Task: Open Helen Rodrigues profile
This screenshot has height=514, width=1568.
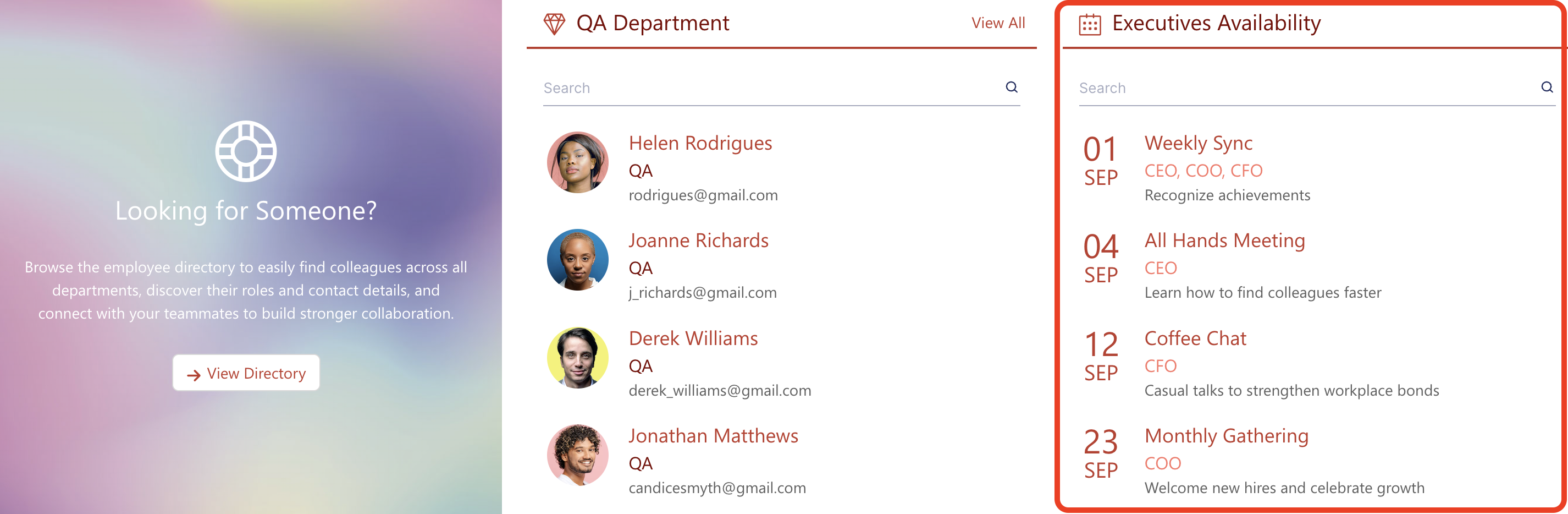Action: point(700,143)
